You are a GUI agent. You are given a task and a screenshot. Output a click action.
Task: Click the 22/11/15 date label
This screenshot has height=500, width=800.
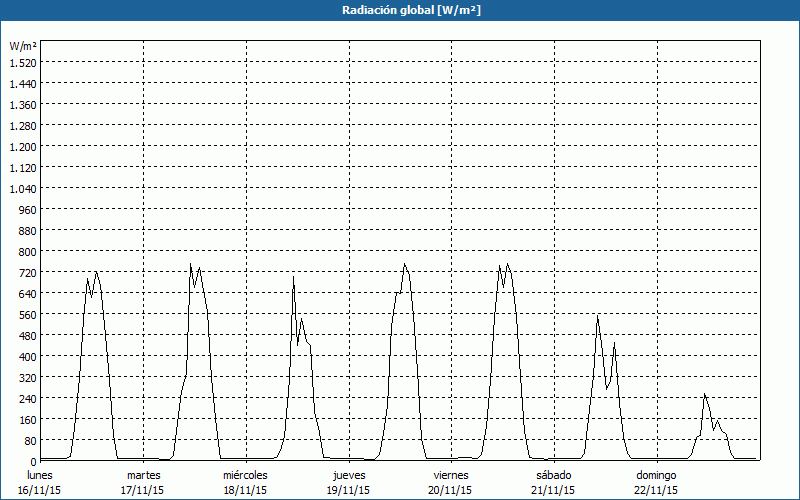tap(656, 490)
